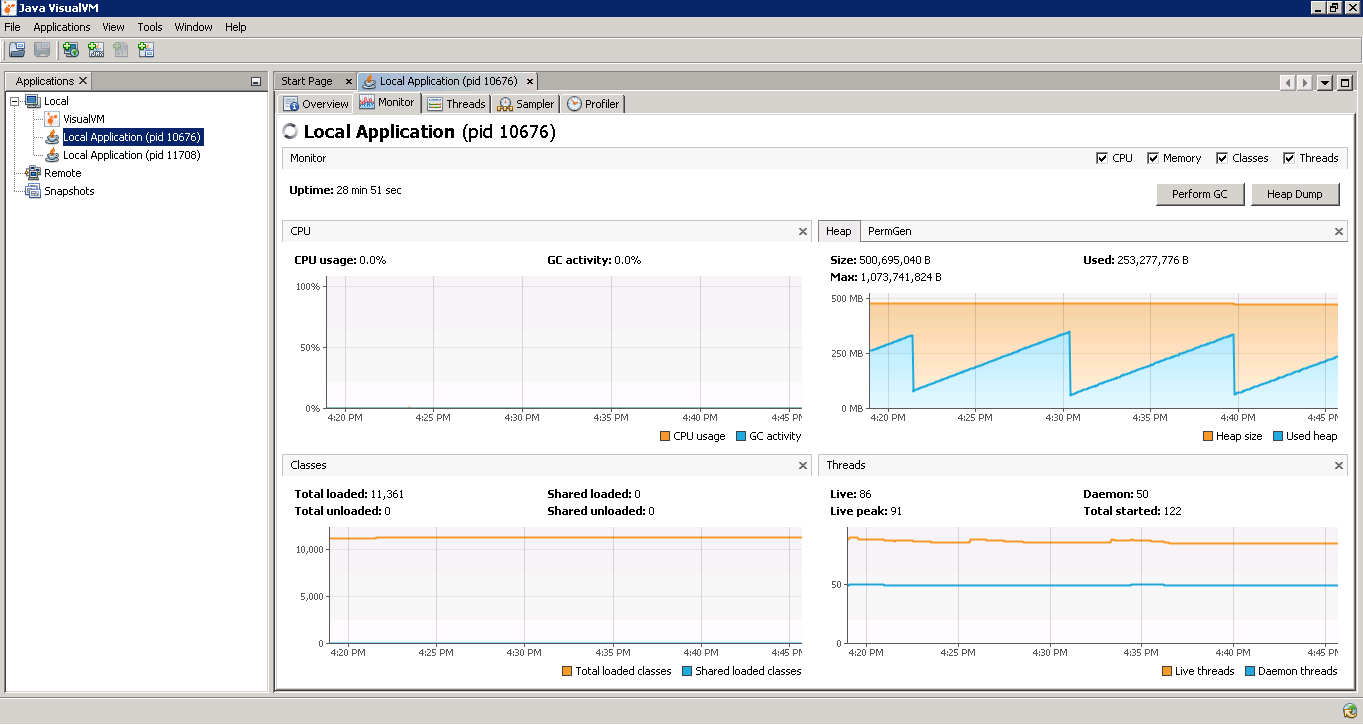Click the 'Total started: 122' threads text

(x=1132, y=511)
